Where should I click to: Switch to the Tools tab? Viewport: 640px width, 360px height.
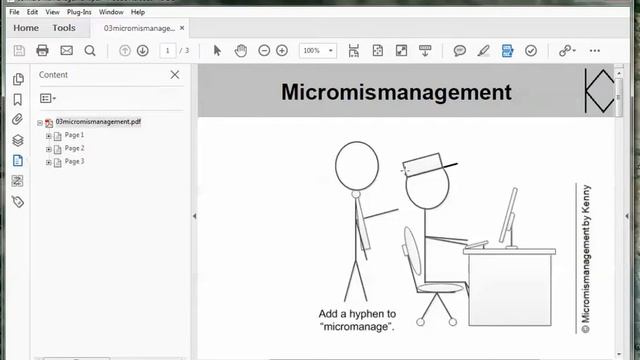64,28
